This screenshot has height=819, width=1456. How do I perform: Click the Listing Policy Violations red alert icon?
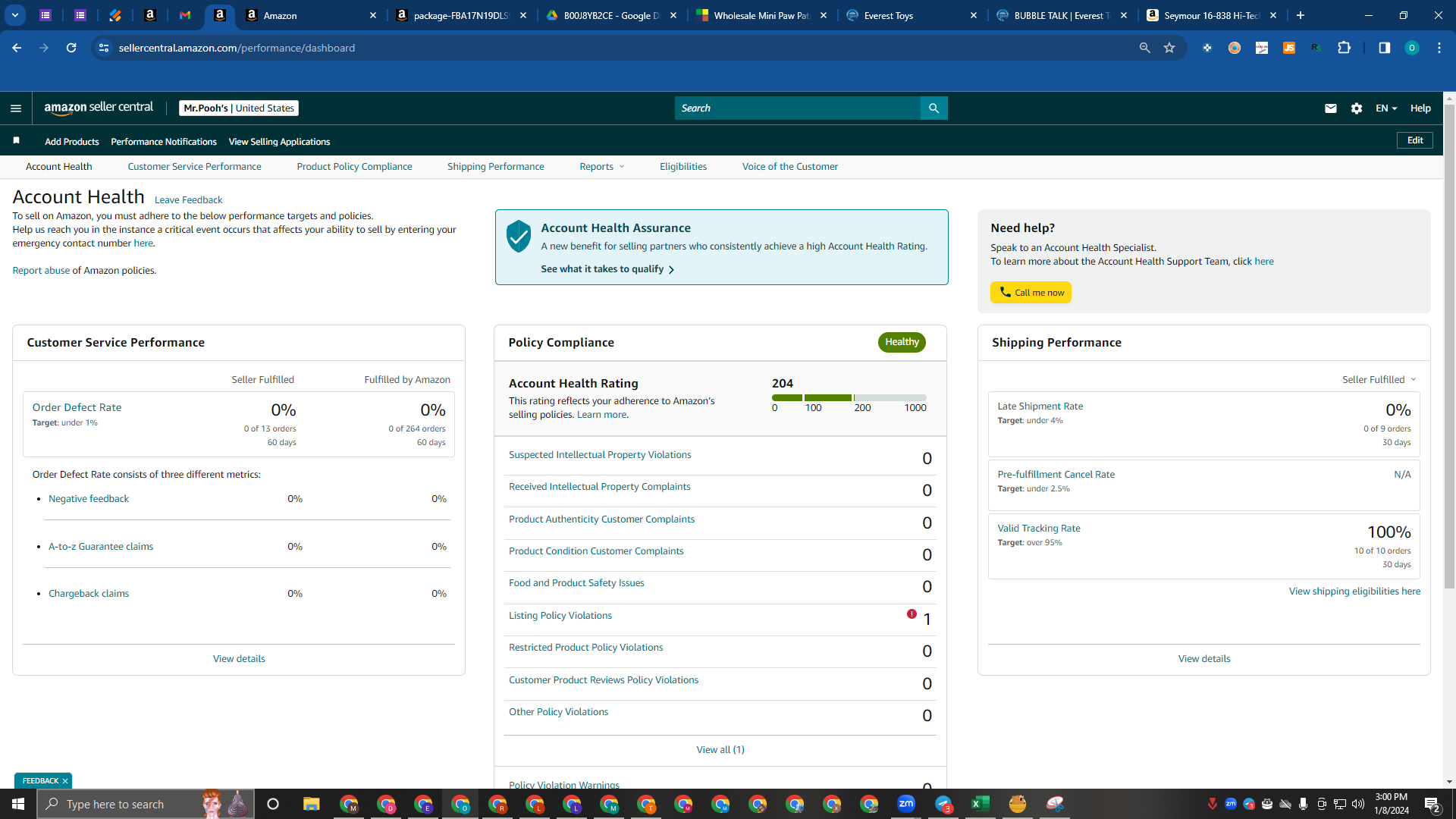click(912, 613)
